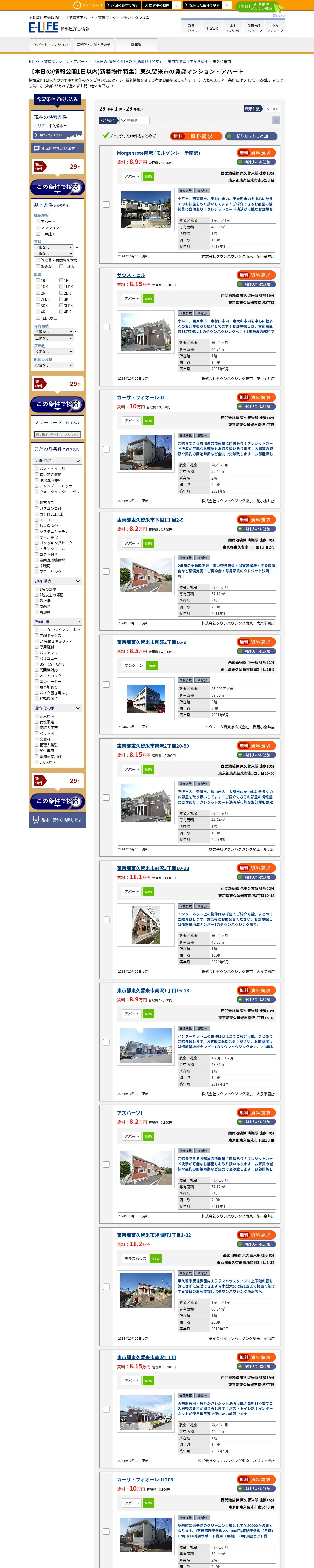
Task: Click the E-LIFE お部屋探し情報 logo
Action: tap(59, 27)
